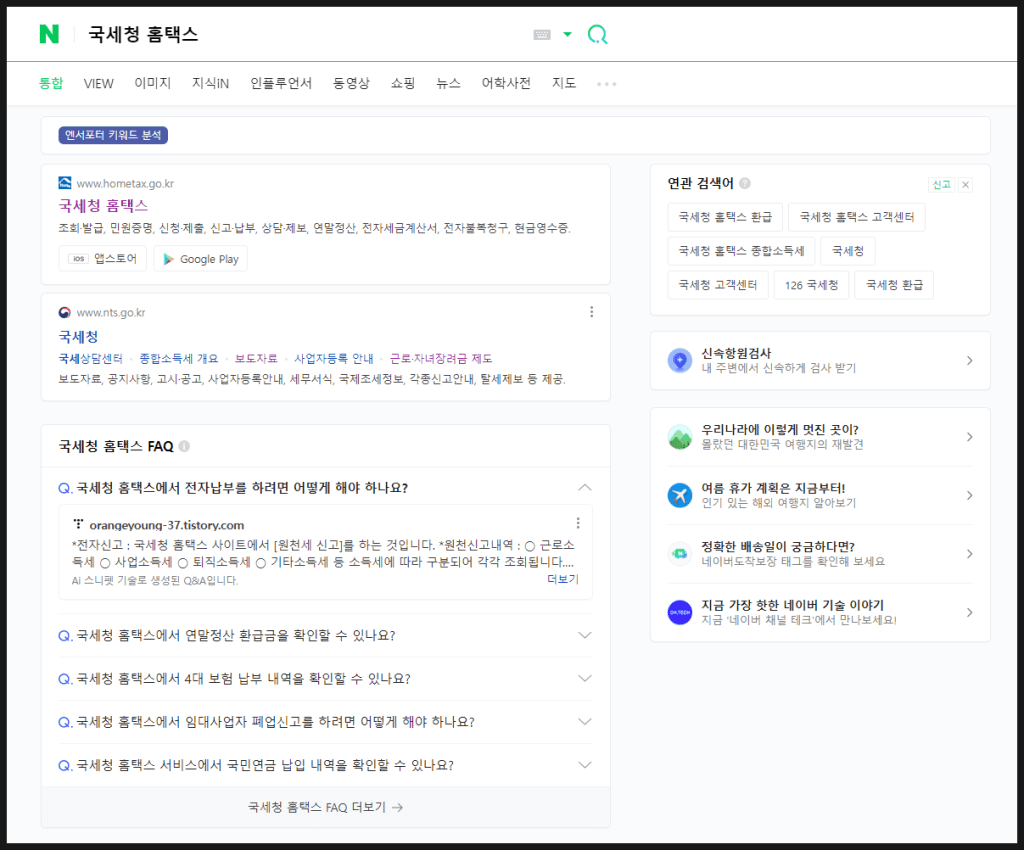1024x850 pixels.
Task: Click the help icon next to 연관 검색어
Action: point(745,184)
